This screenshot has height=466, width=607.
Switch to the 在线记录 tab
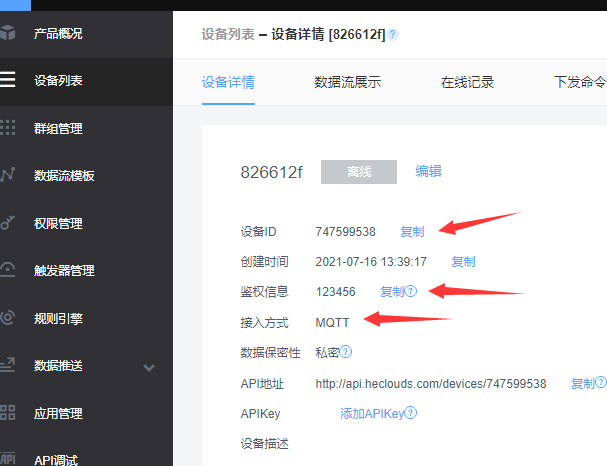tap(467, 82)
